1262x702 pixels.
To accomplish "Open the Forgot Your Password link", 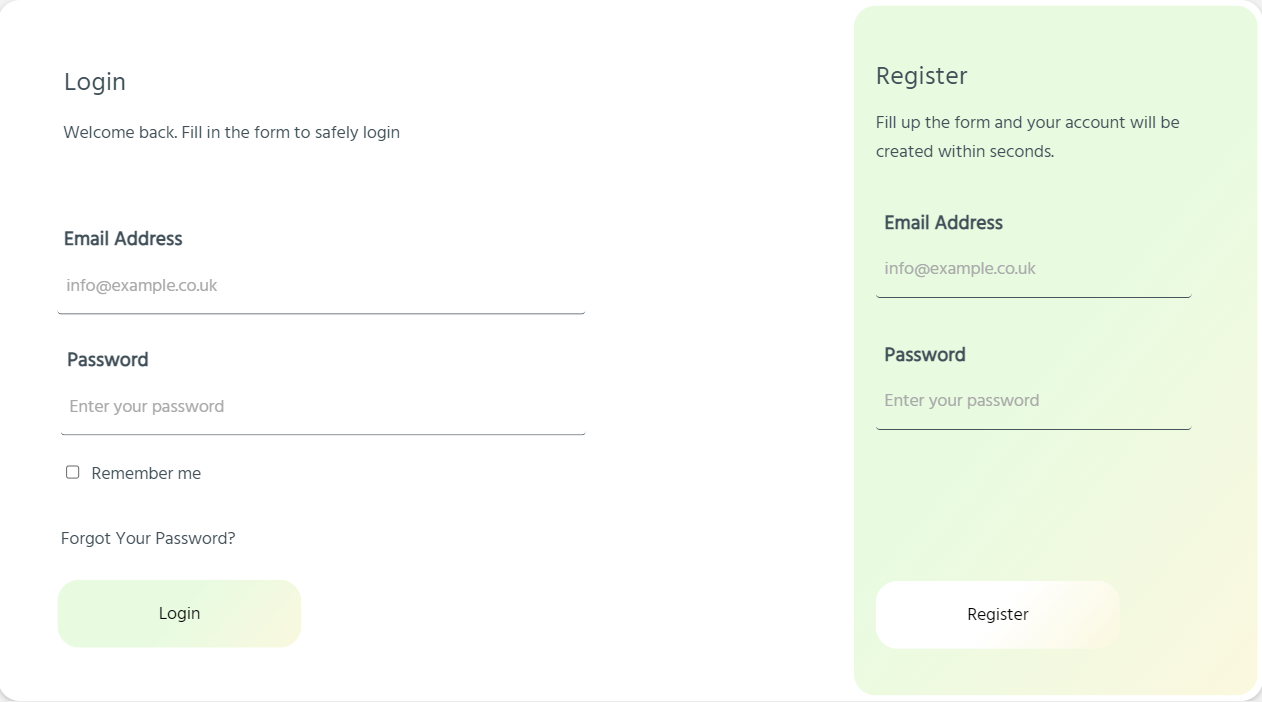I will tap(148, 539).
